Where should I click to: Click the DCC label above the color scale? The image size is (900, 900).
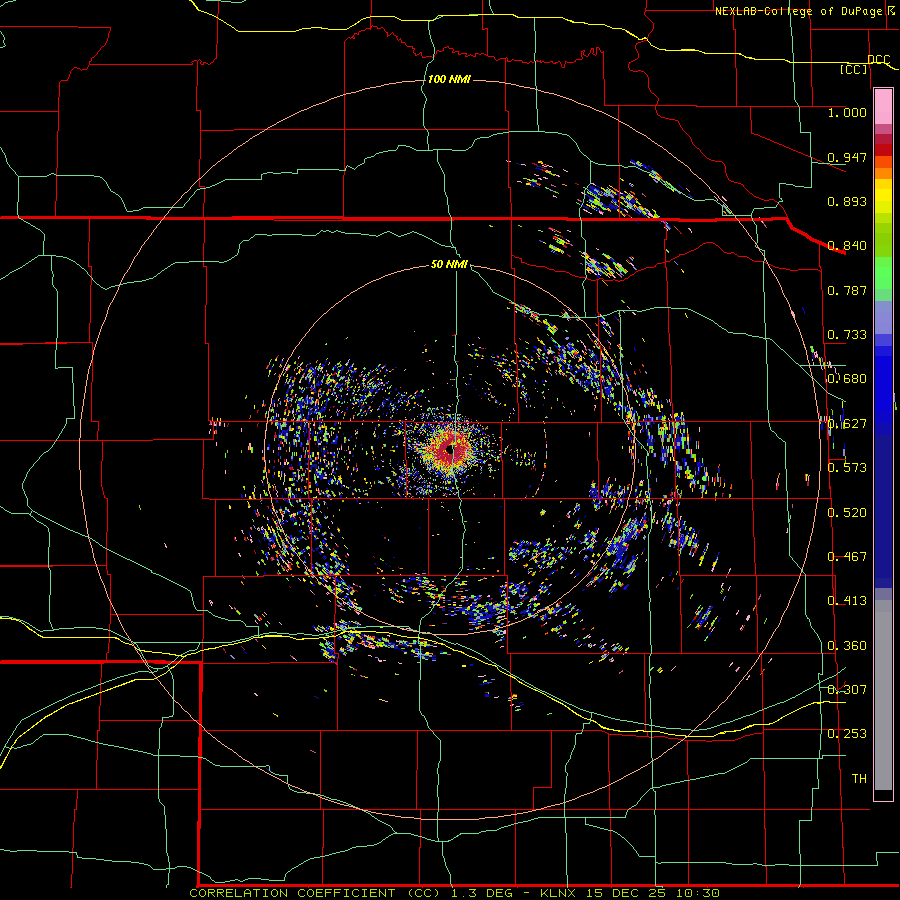click(879, 60)
